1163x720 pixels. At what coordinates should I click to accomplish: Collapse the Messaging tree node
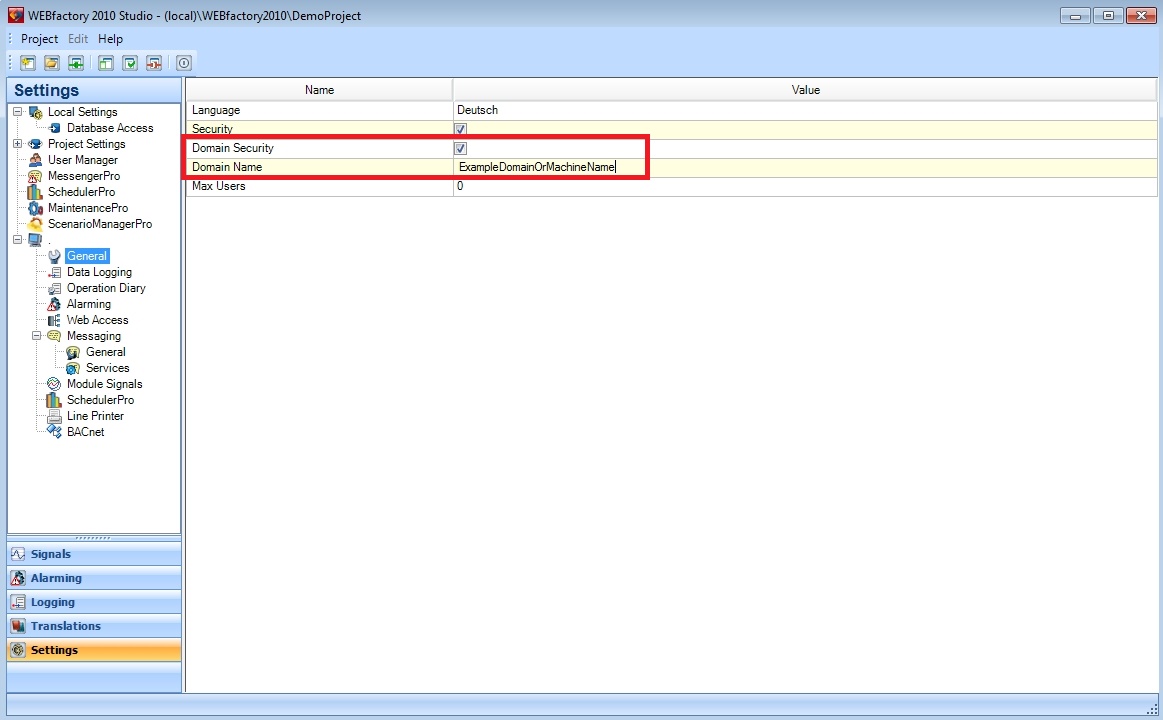click(x=37, y=336)
